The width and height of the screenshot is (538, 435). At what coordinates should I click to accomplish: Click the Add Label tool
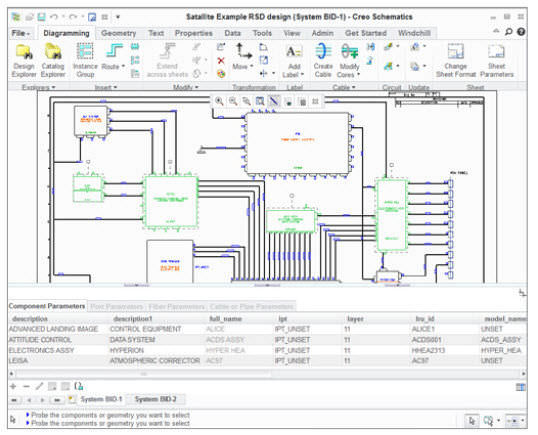[x=293, y=60]
